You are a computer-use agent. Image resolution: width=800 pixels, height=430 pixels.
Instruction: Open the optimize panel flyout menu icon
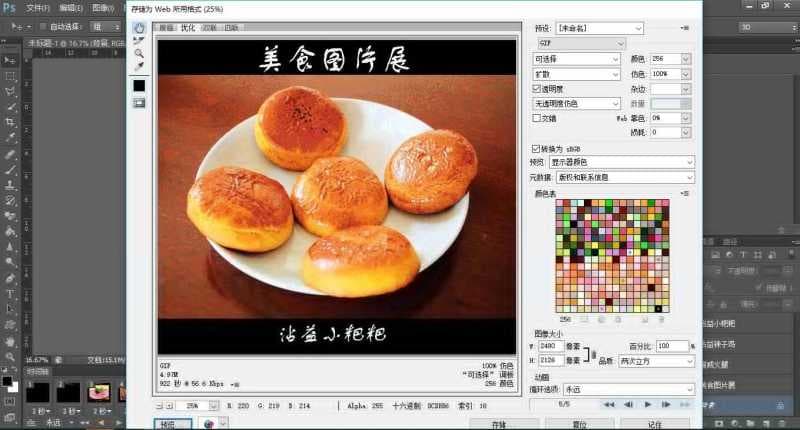(685, 28)
